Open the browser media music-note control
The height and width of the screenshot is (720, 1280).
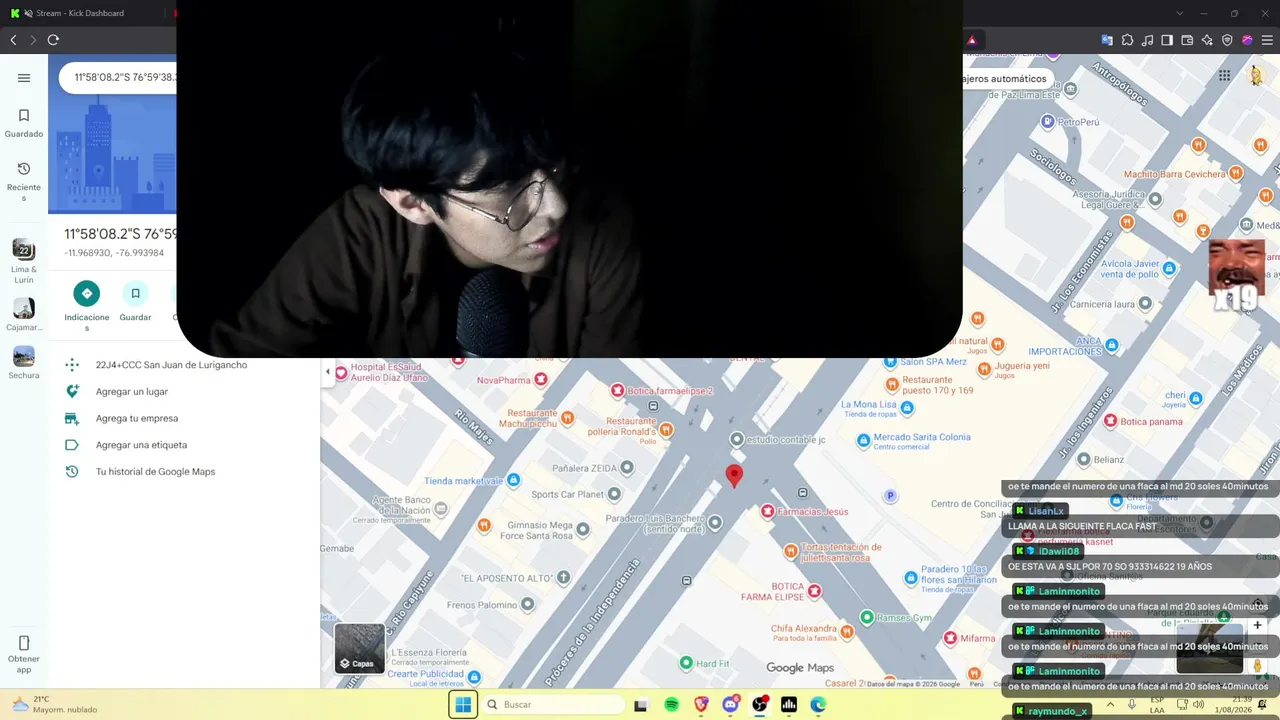pos(1147,40)
